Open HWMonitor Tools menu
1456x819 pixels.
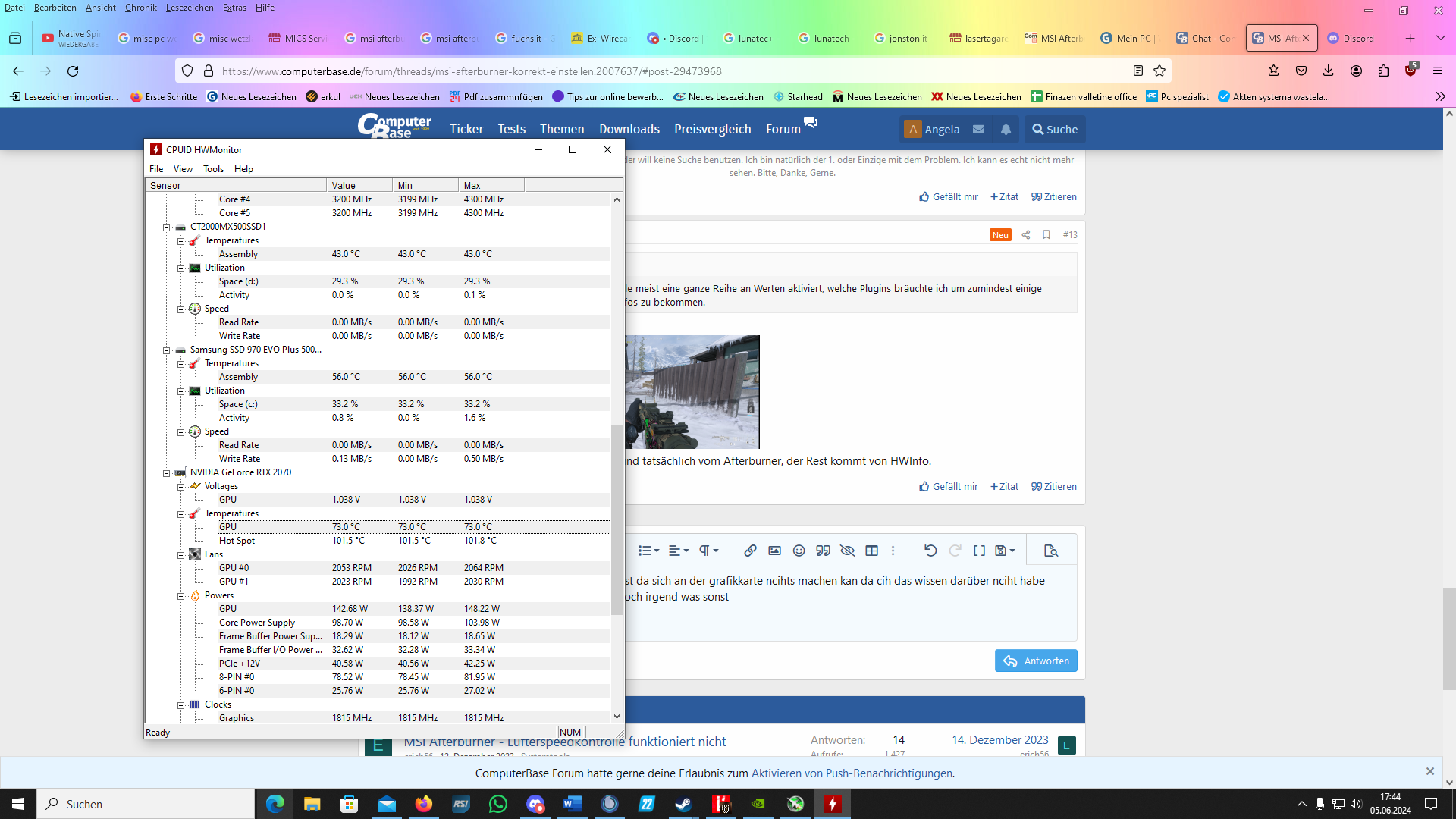tap(213, 169)
